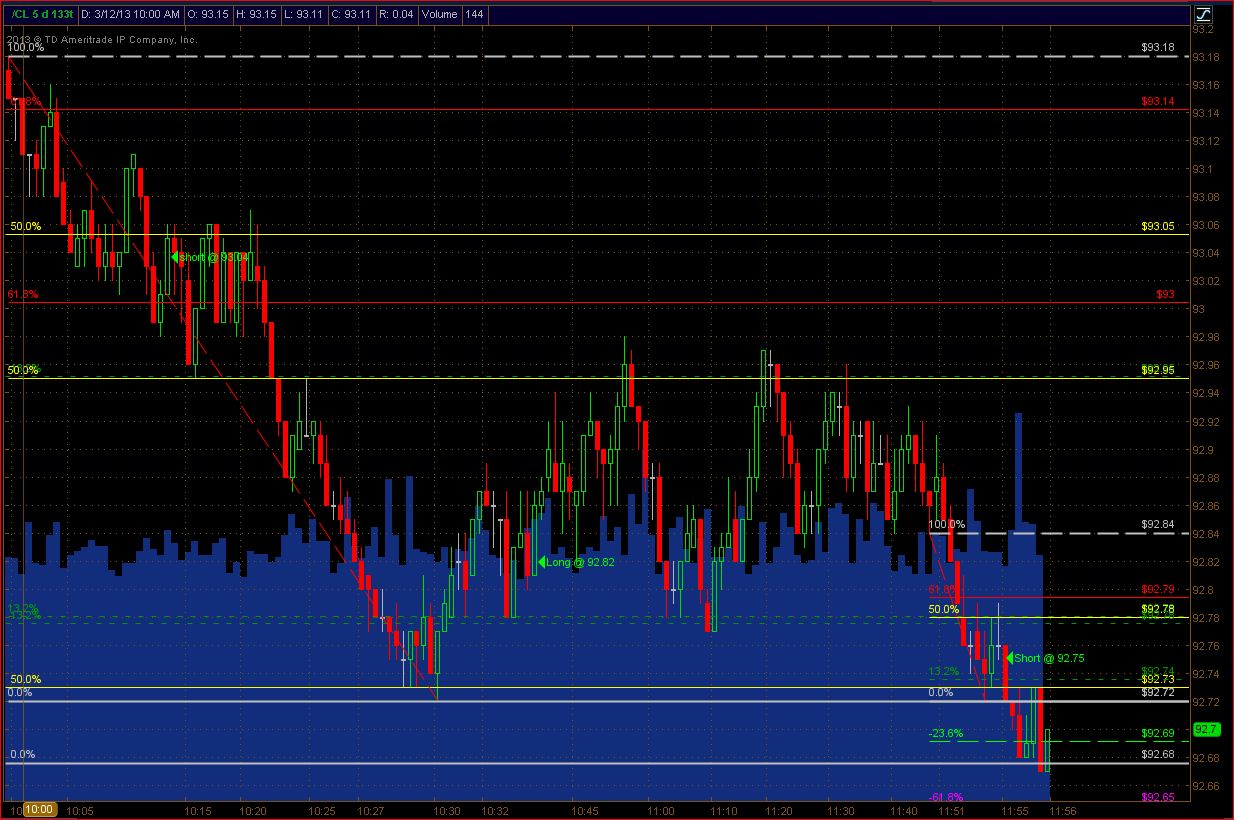
Task: Click the $93.14 red level label
Action: (1158, 101)
